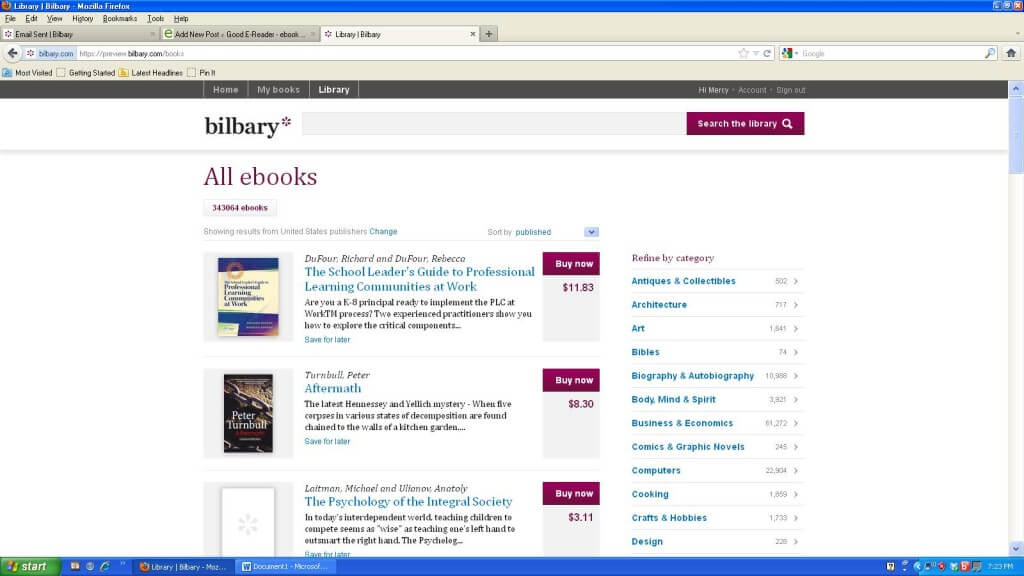1024x576 pixels.
Task: Click the Google search box
Action: coord(891,54)
